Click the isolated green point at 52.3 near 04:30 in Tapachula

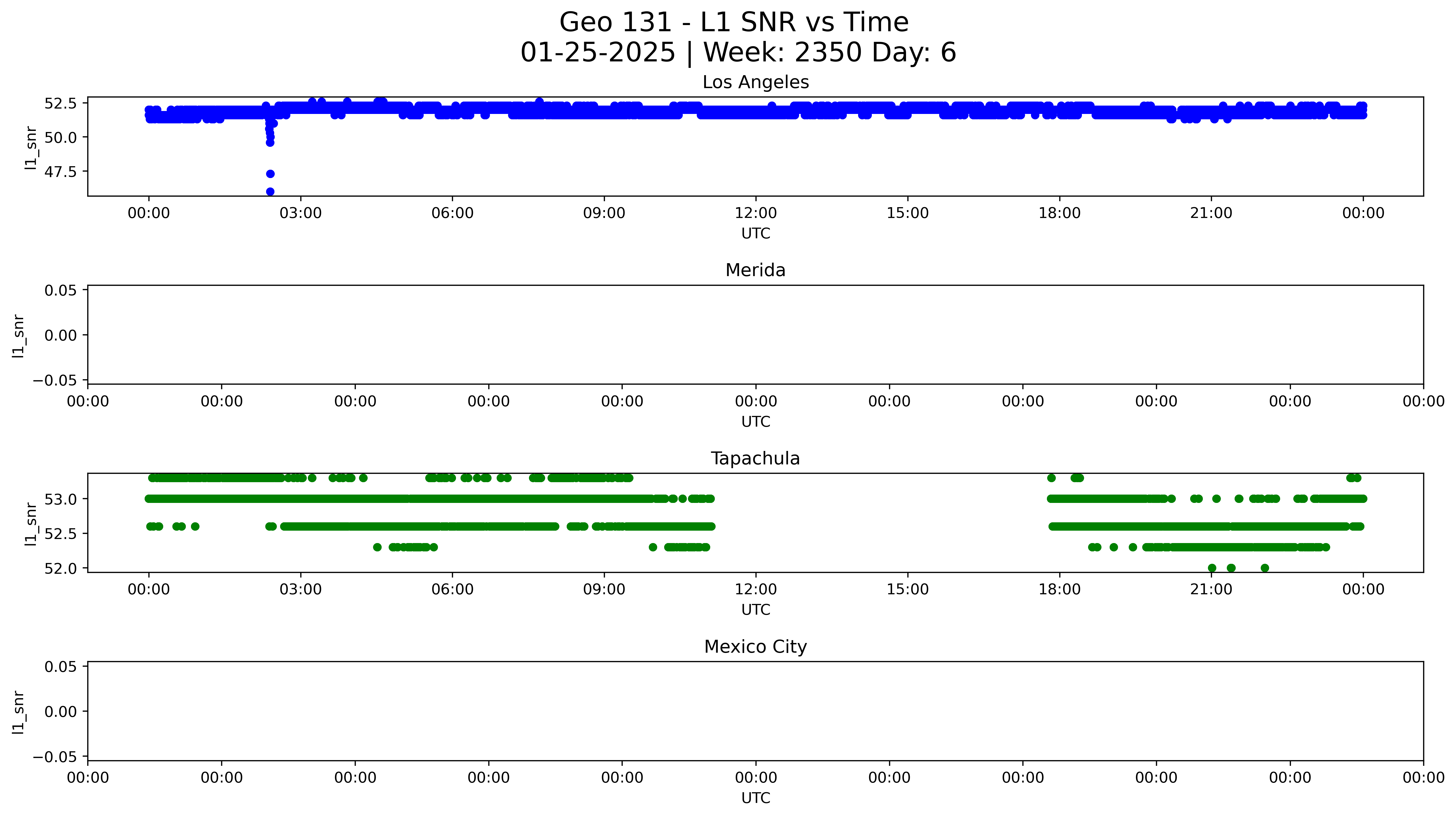[x=377, y=547]
